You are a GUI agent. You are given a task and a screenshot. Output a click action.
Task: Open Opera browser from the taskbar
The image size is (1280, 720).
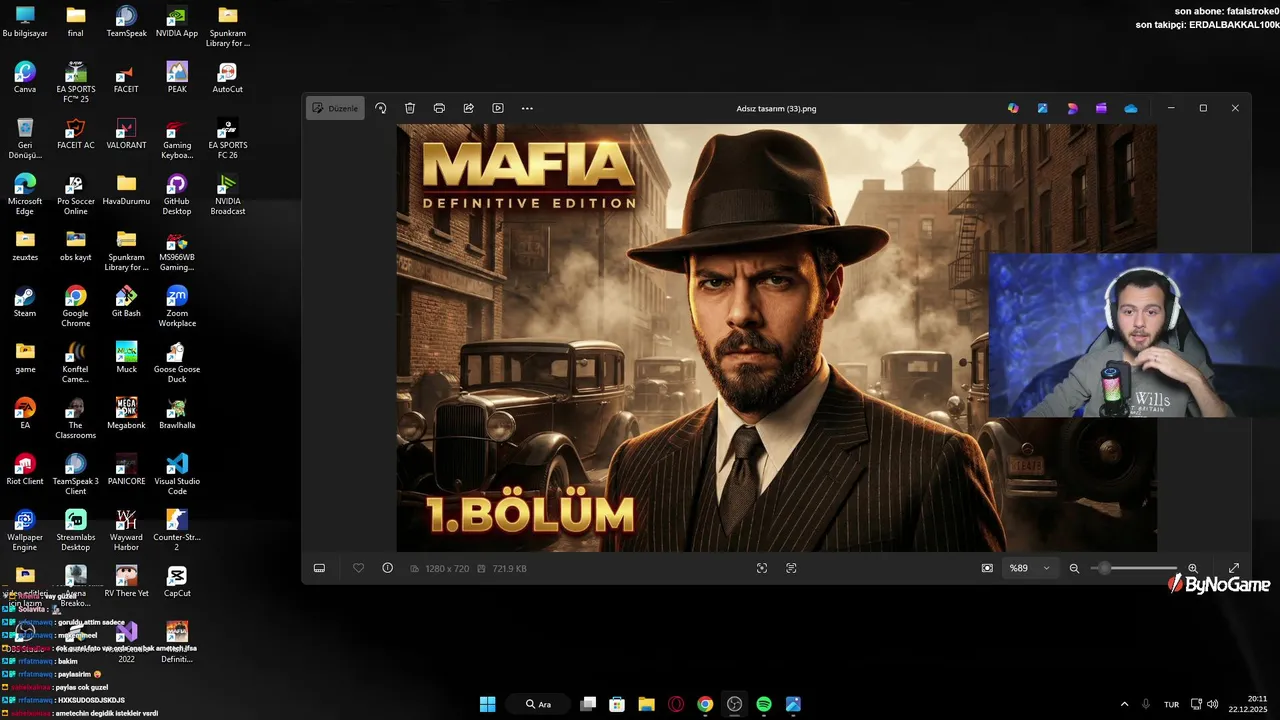676,704
